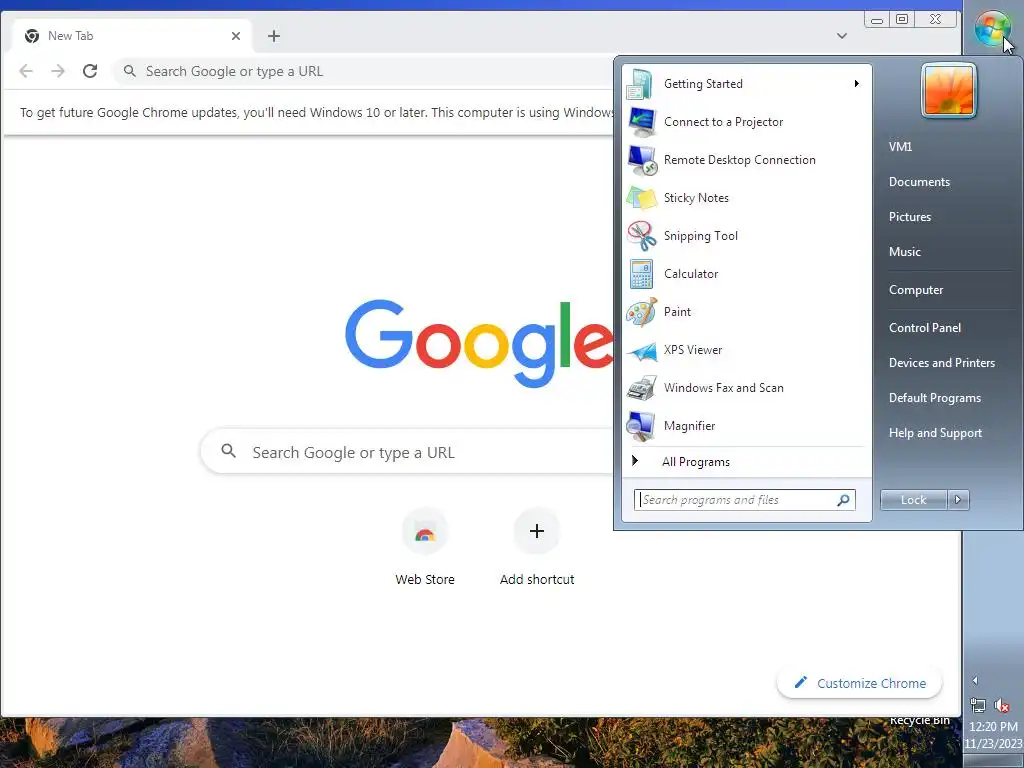Open Windows Fax and Scan

coord(745,388)
